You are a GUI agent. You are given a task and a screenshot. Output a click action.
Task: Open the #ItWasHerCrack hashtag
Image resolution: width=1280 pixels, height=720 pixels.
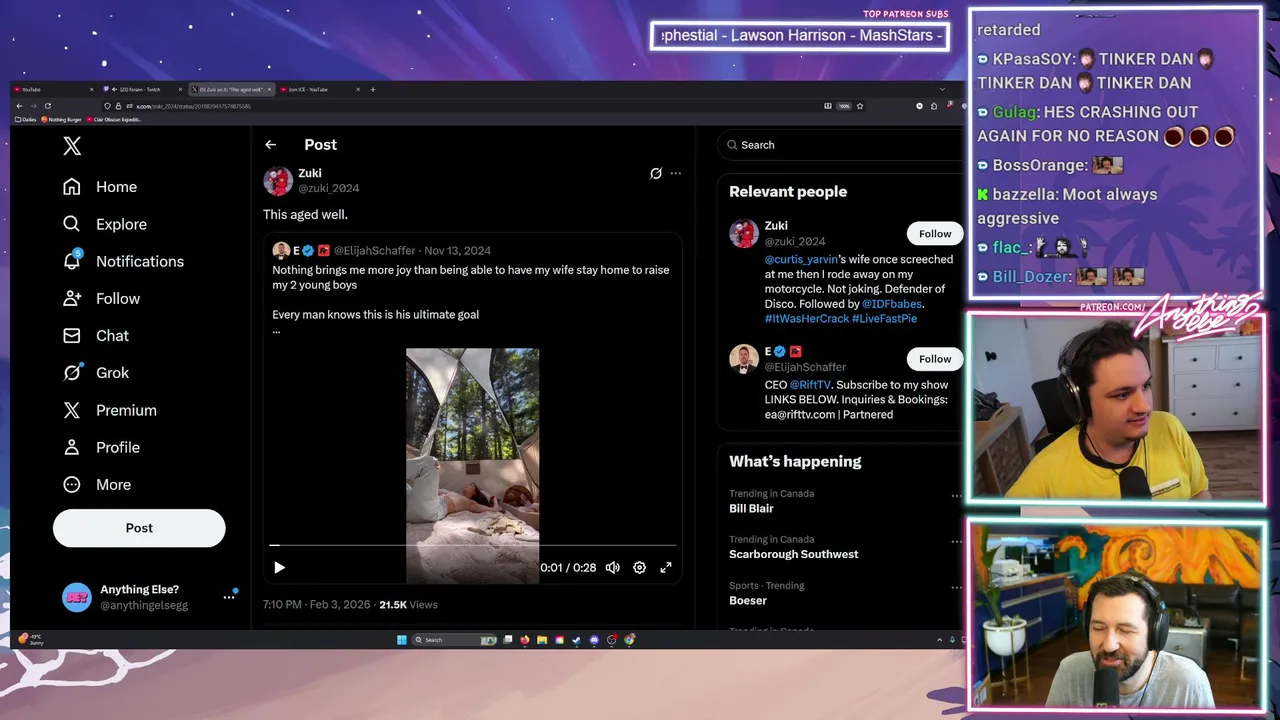click(x=807, y=319)
